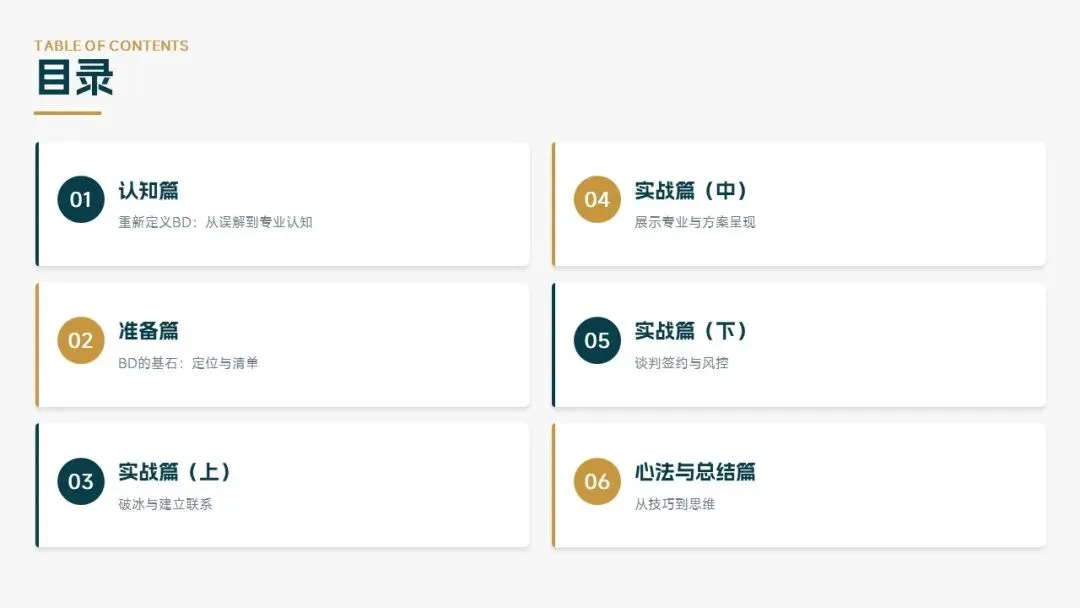Go to the 实战篇（下） heading

click(x=691, y=331)
